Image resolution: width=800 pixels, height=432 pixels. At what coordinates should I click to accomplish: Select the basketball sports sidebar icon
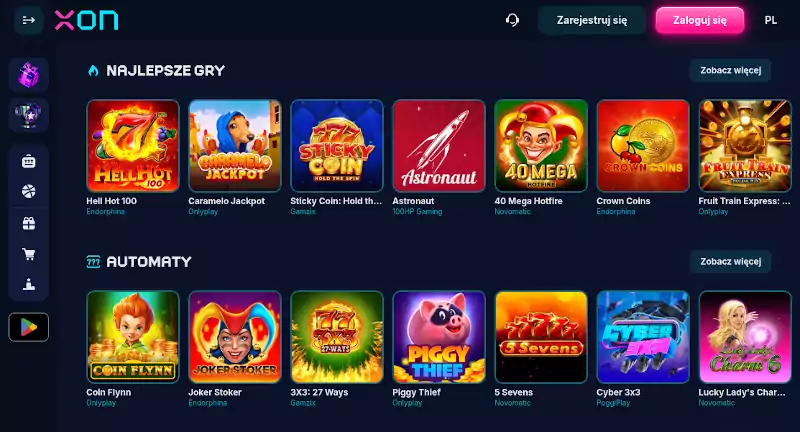click(29, 192)
